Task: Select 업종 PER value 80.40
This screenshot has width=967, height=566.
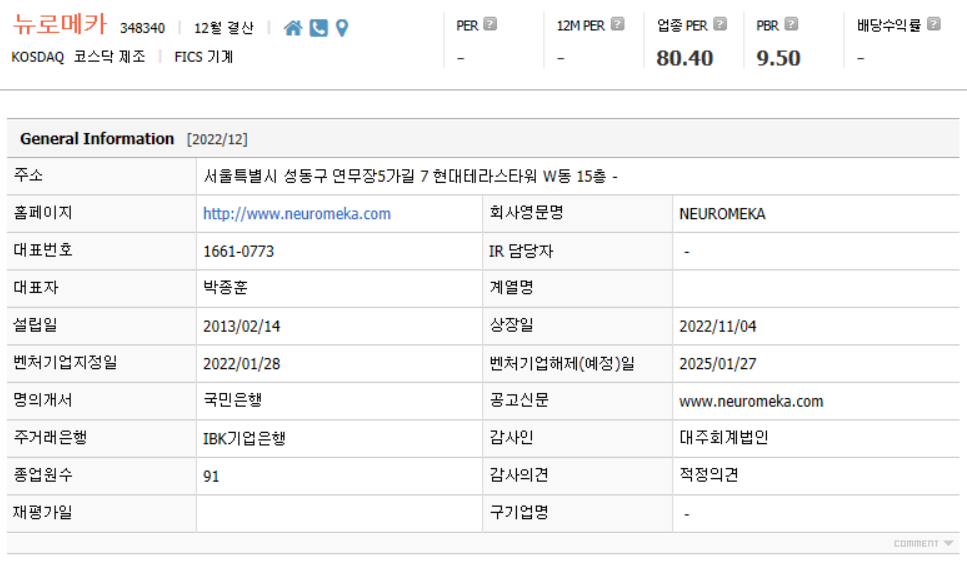Action: [685, 58]
